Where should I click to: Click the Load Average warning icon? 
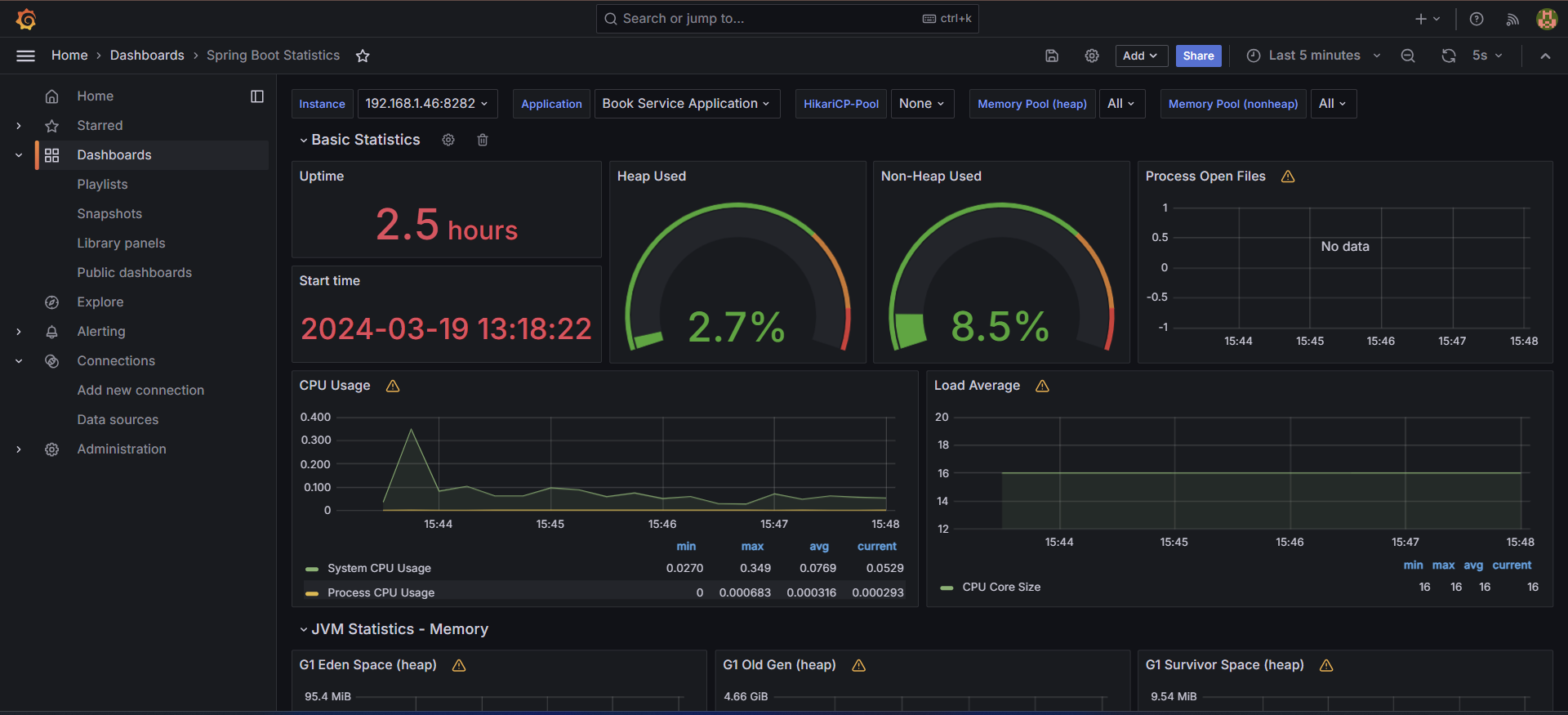[1042, 386]
